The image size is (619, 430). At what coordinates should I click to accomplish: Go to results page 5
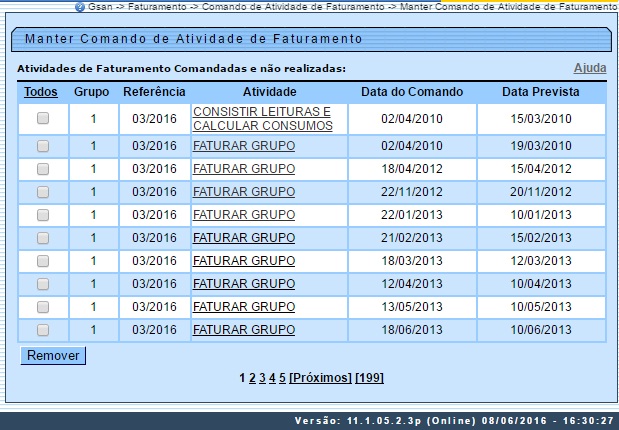click(x=282, y=378)
